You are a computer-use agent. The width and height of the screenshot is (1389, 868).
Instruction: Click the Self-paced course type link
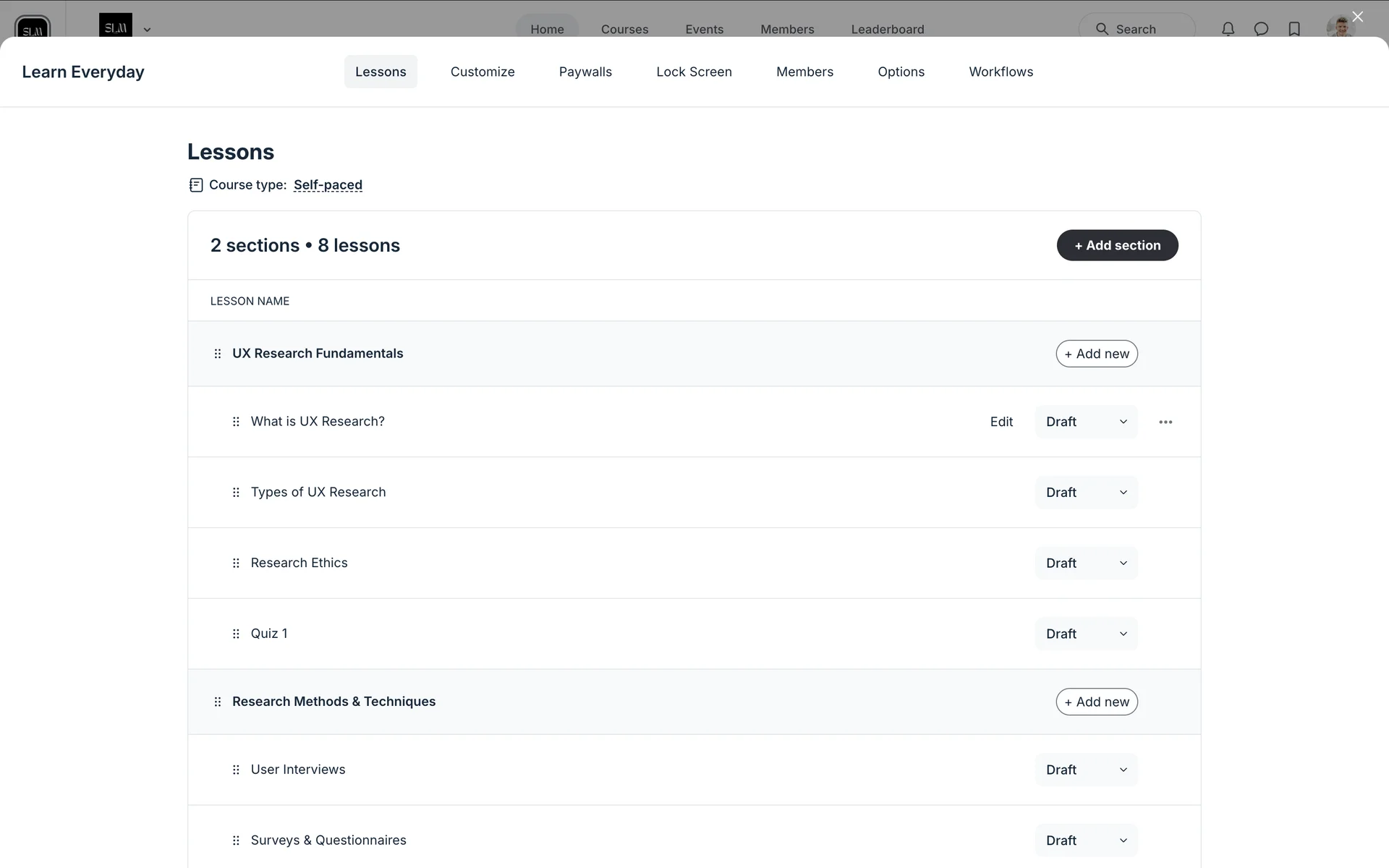[x=328, y=185]
